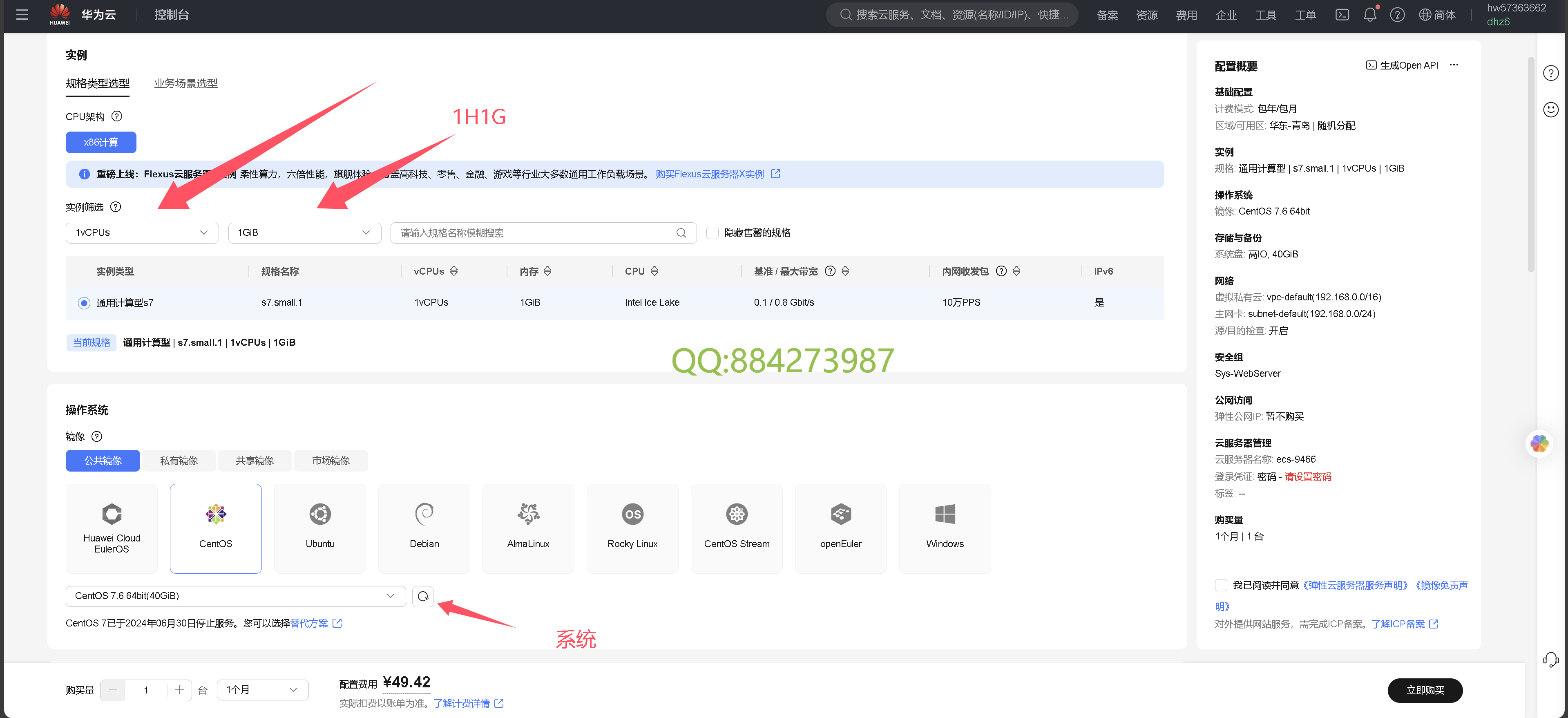This screenshot has height=718, width=1568.
Task: Select the 市场镜像 tab
Action: (x=331, y=461)
